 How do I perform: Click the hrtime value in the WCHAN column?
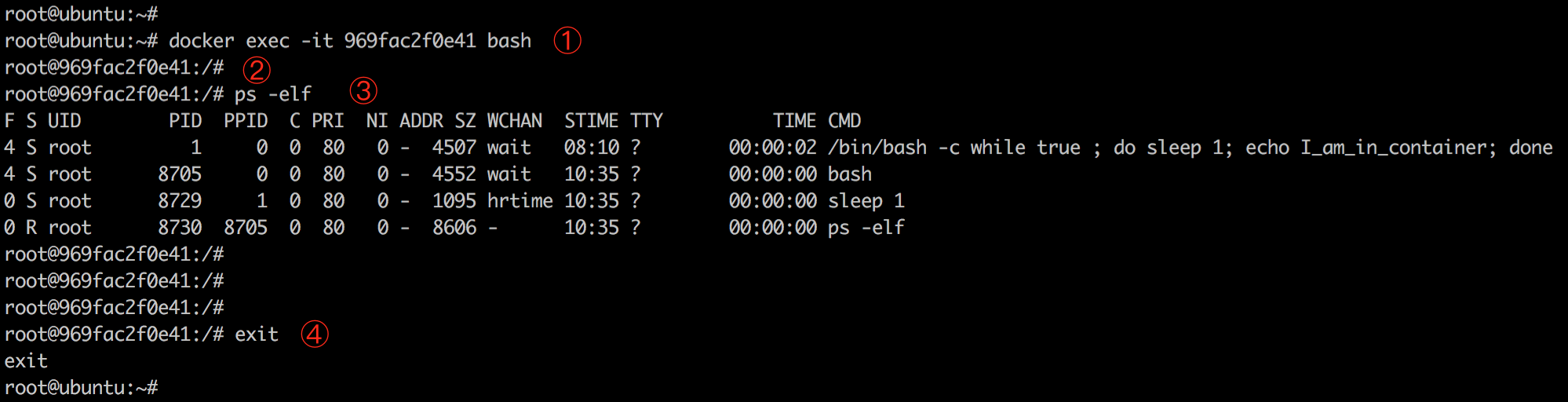click(520, 201)
